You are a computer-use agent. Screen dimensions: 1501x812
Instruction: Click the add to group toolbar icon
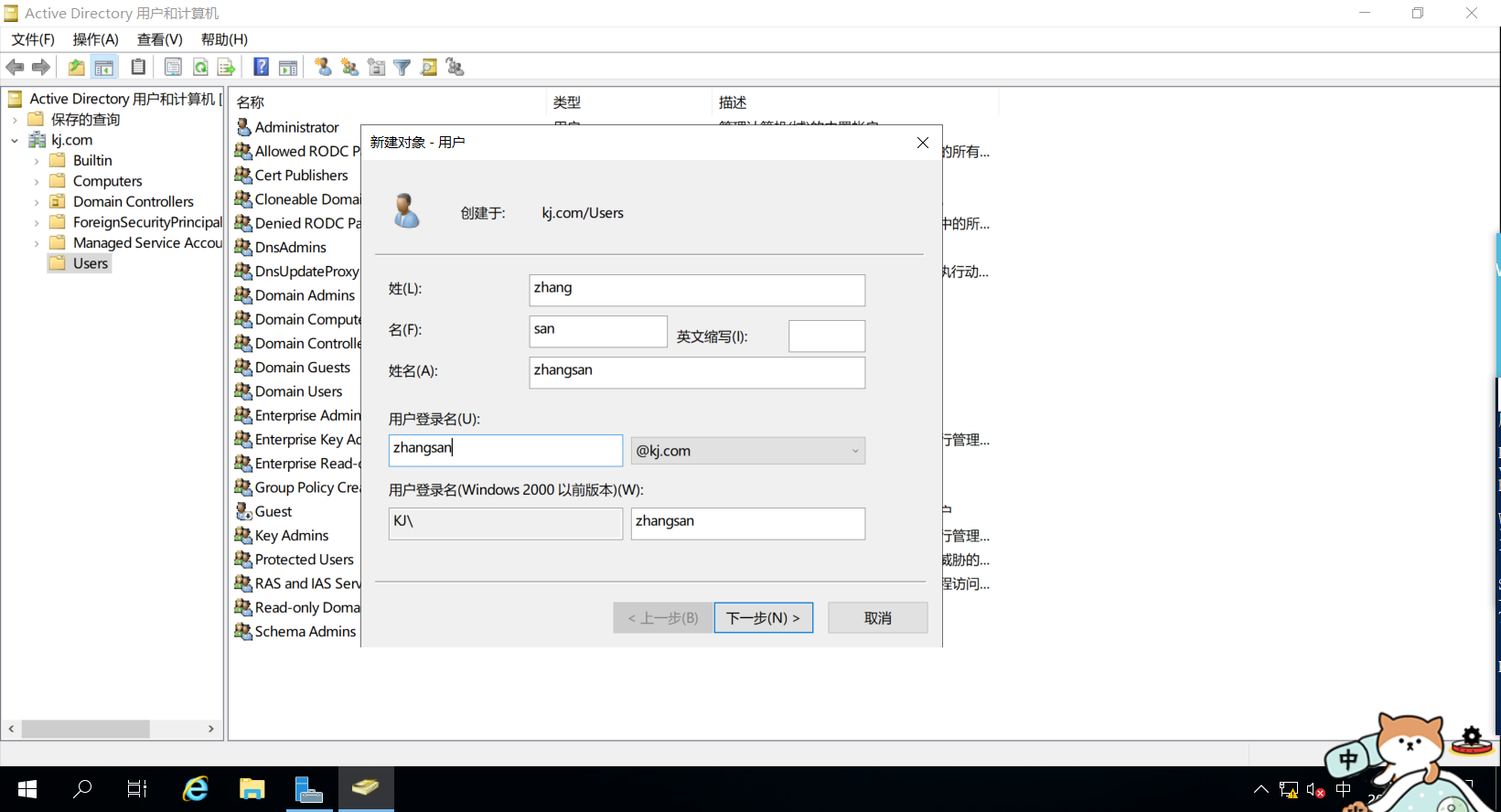click(x=455, y=67)
